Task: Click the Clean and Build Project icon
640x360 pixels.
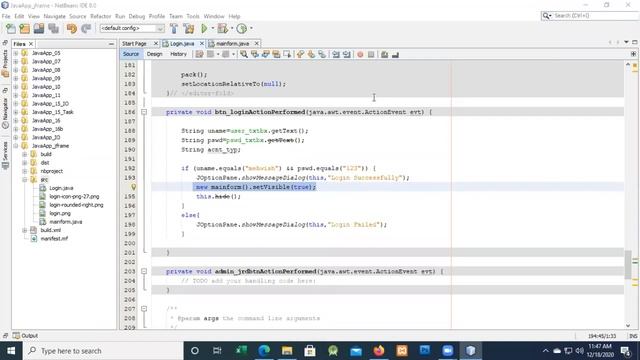Action: click(189, 29)
